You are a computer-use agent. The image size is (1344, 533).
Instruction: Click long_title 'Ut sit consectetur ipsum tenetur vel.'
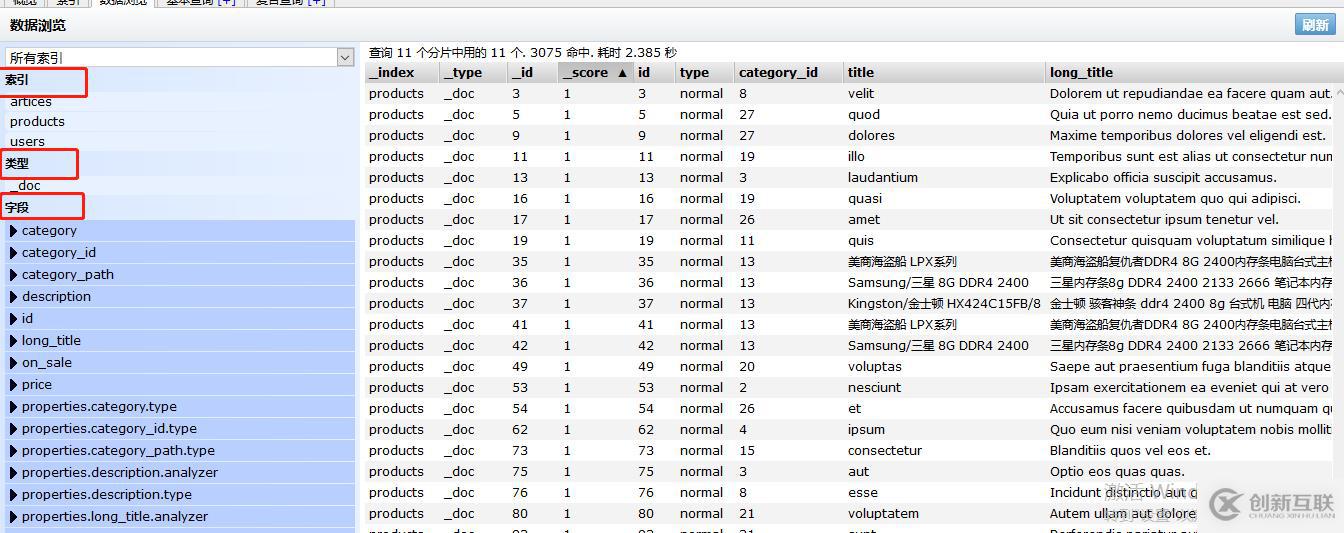click(1164, 219)
